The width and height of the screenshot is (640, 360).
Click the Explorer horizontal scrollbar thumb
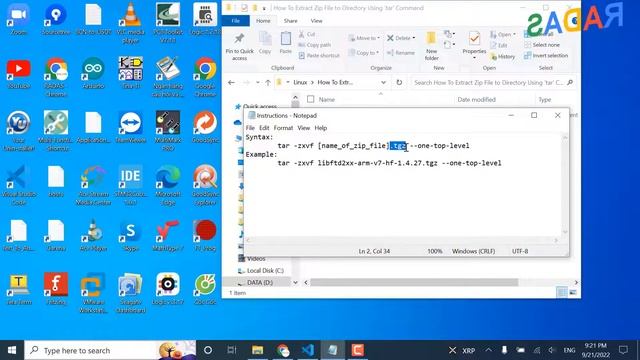coord(414,282)
